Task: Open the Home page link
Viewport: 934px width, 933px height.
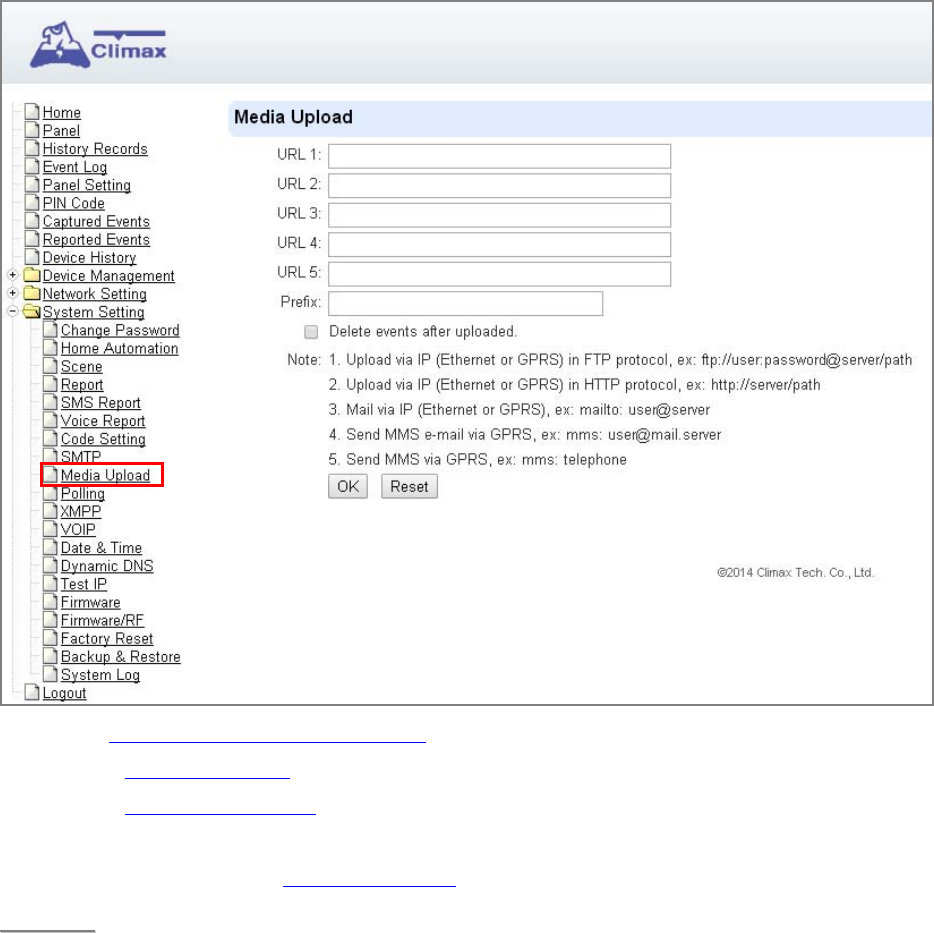Action: (61, 113)
